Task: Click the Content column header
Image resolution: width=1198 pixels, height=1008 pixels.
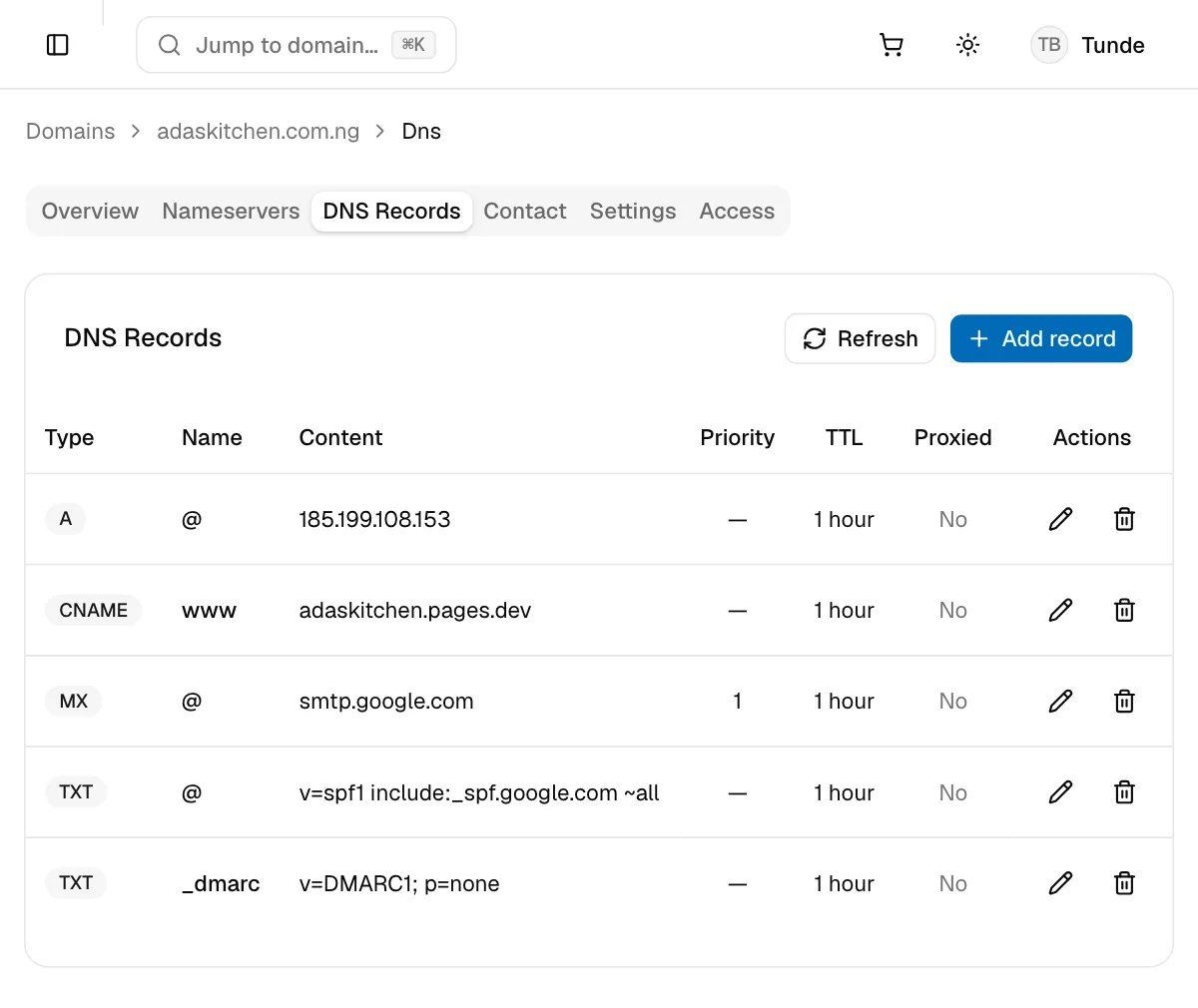Action: (x=340, y=437)
